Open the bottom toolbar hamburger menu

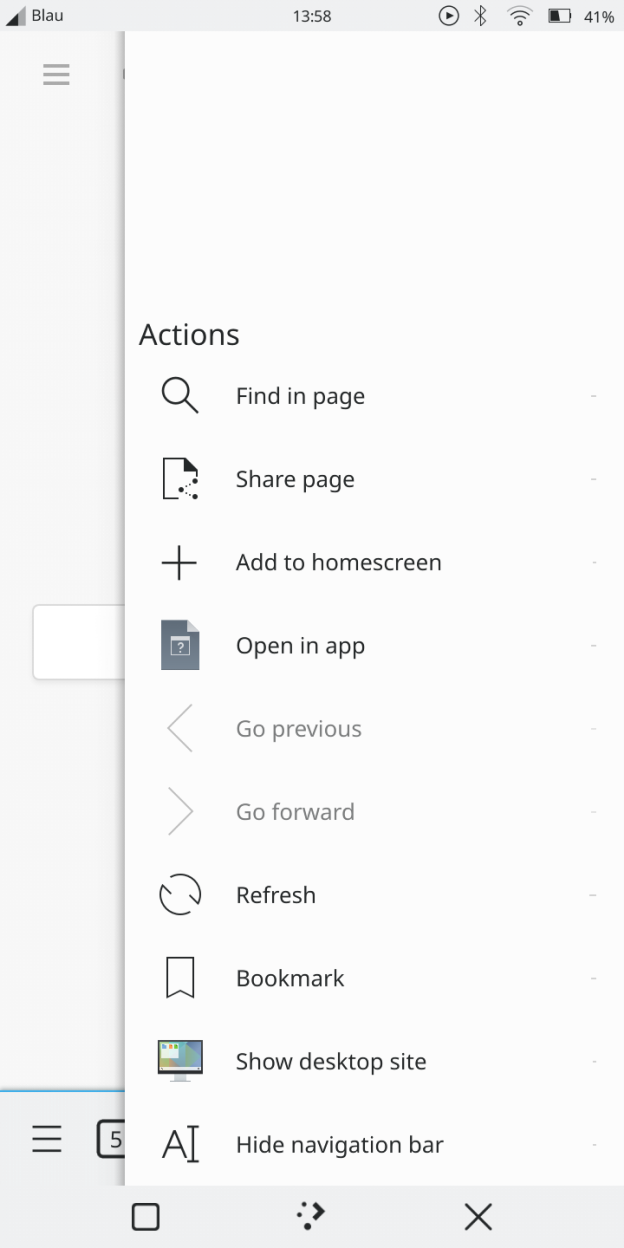47,1139
